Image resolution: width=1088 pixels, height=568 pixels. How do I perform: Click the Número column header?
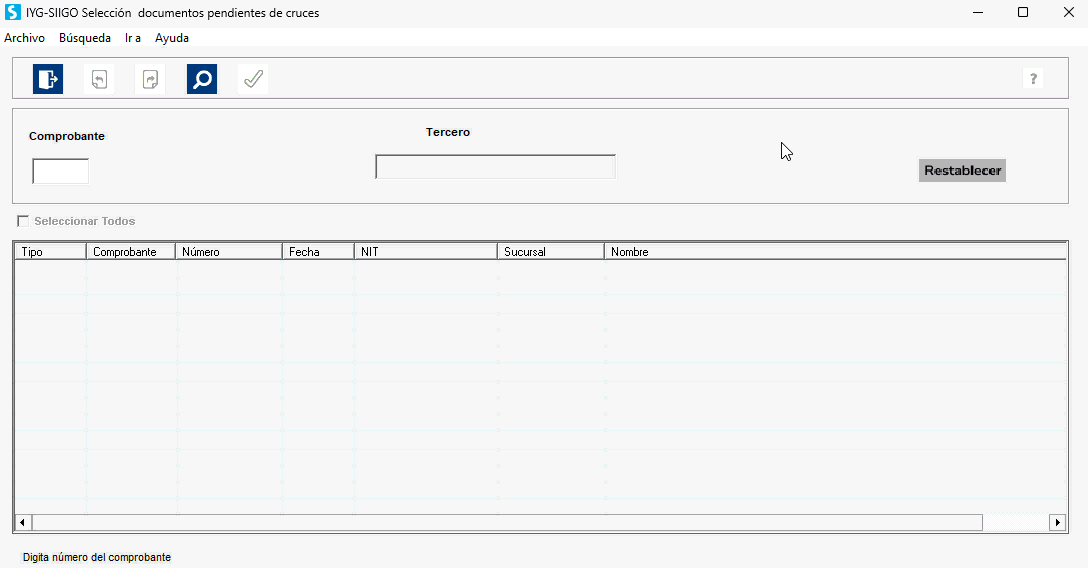pyautogui.click(x=228, y=252)
